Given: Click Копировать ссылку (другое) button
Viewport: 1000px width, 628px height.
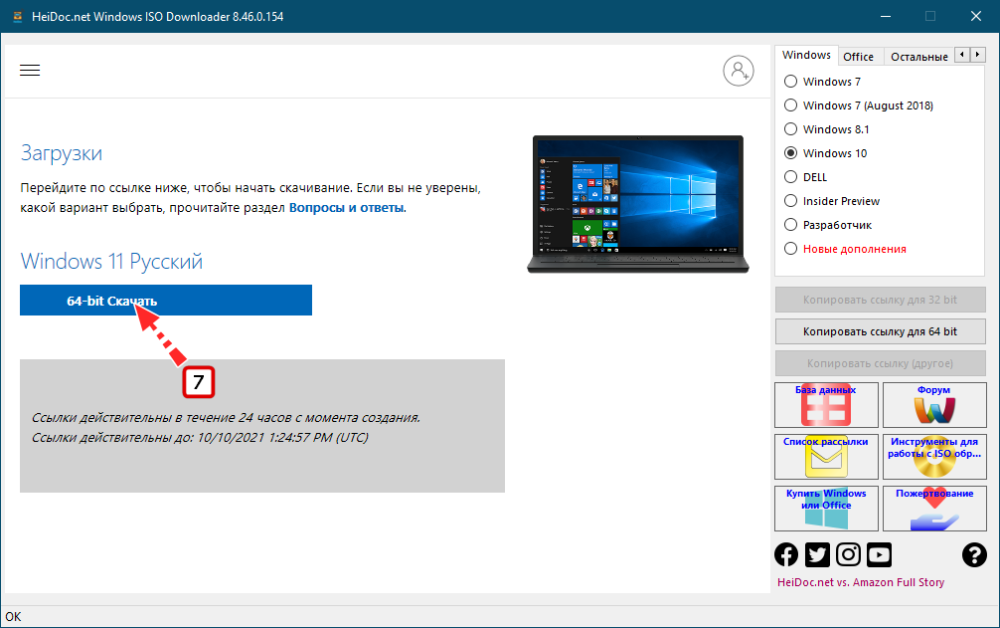Looking at the screenshot, I should point(880,363).
